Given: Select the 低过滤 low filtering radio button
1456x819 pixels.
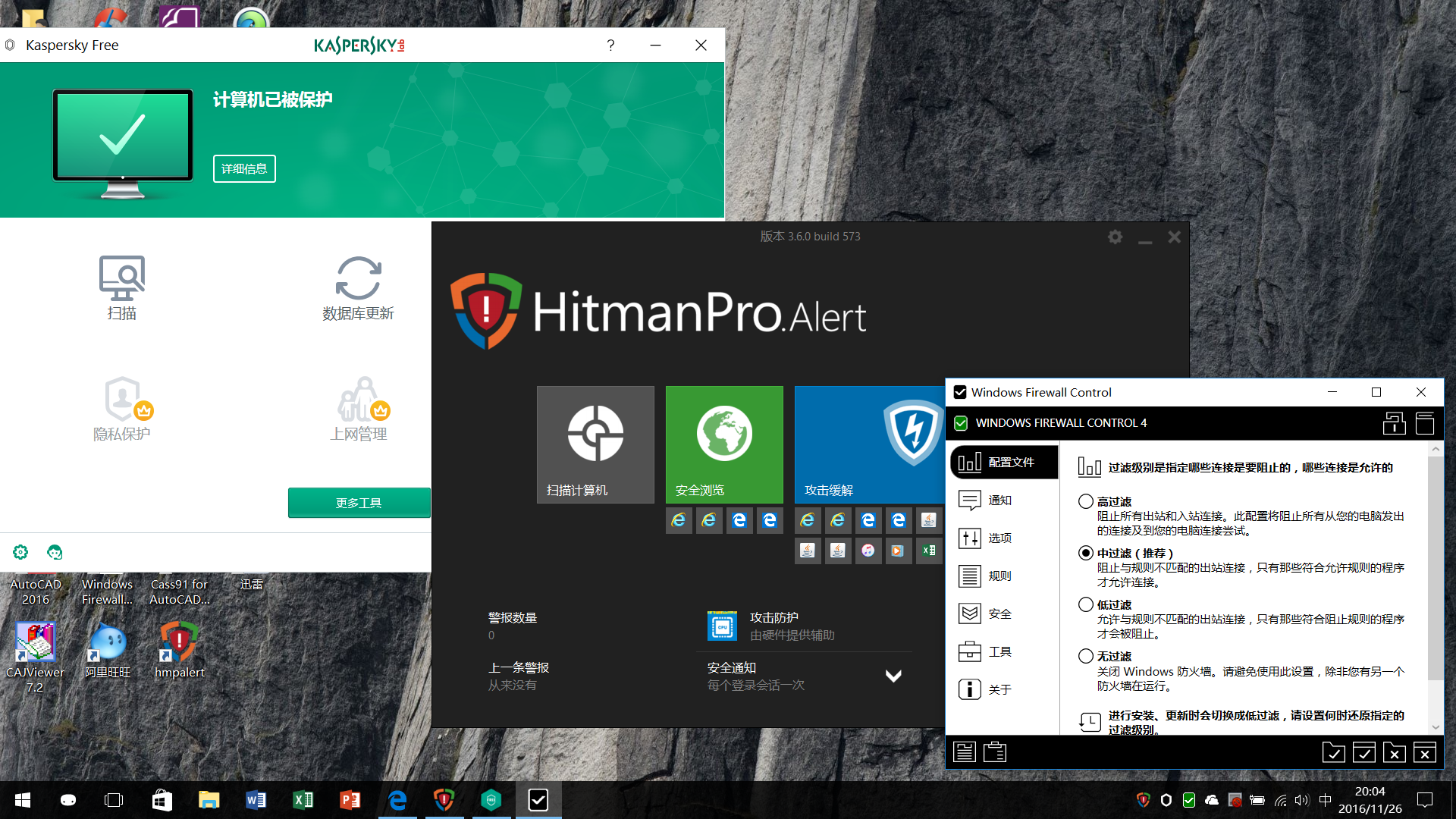Looking at the screenshot, I should [1086, 604].
